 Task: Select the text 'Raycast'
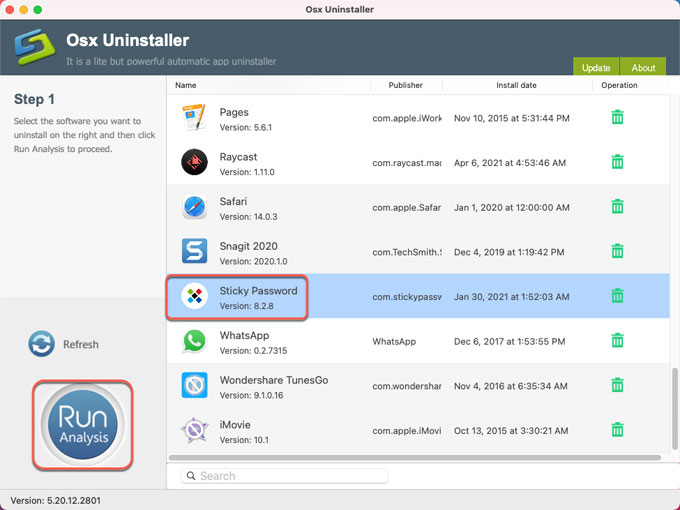point(238,157)
